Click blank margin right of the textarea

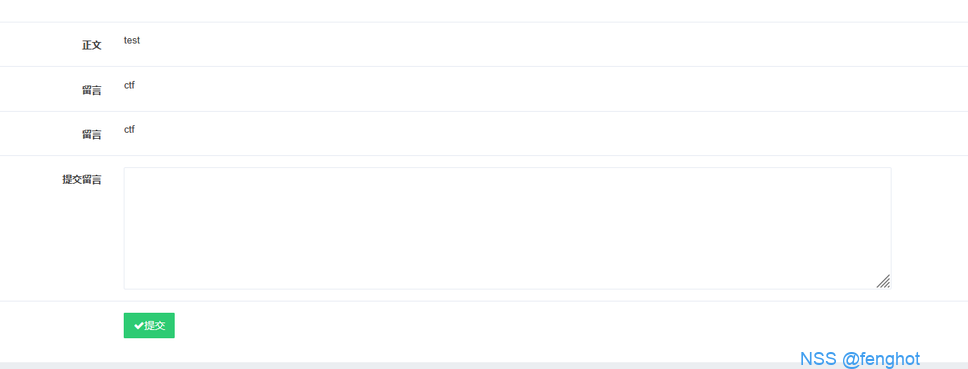click(929, 228)
